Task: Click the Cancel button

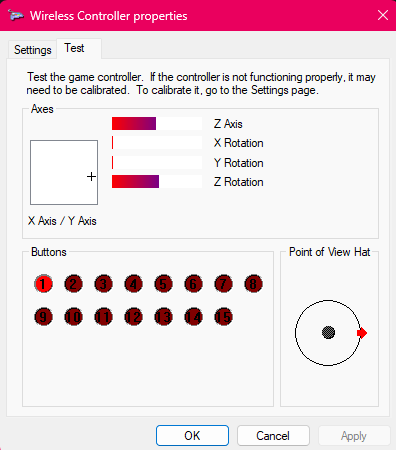Action: [273, 436]
